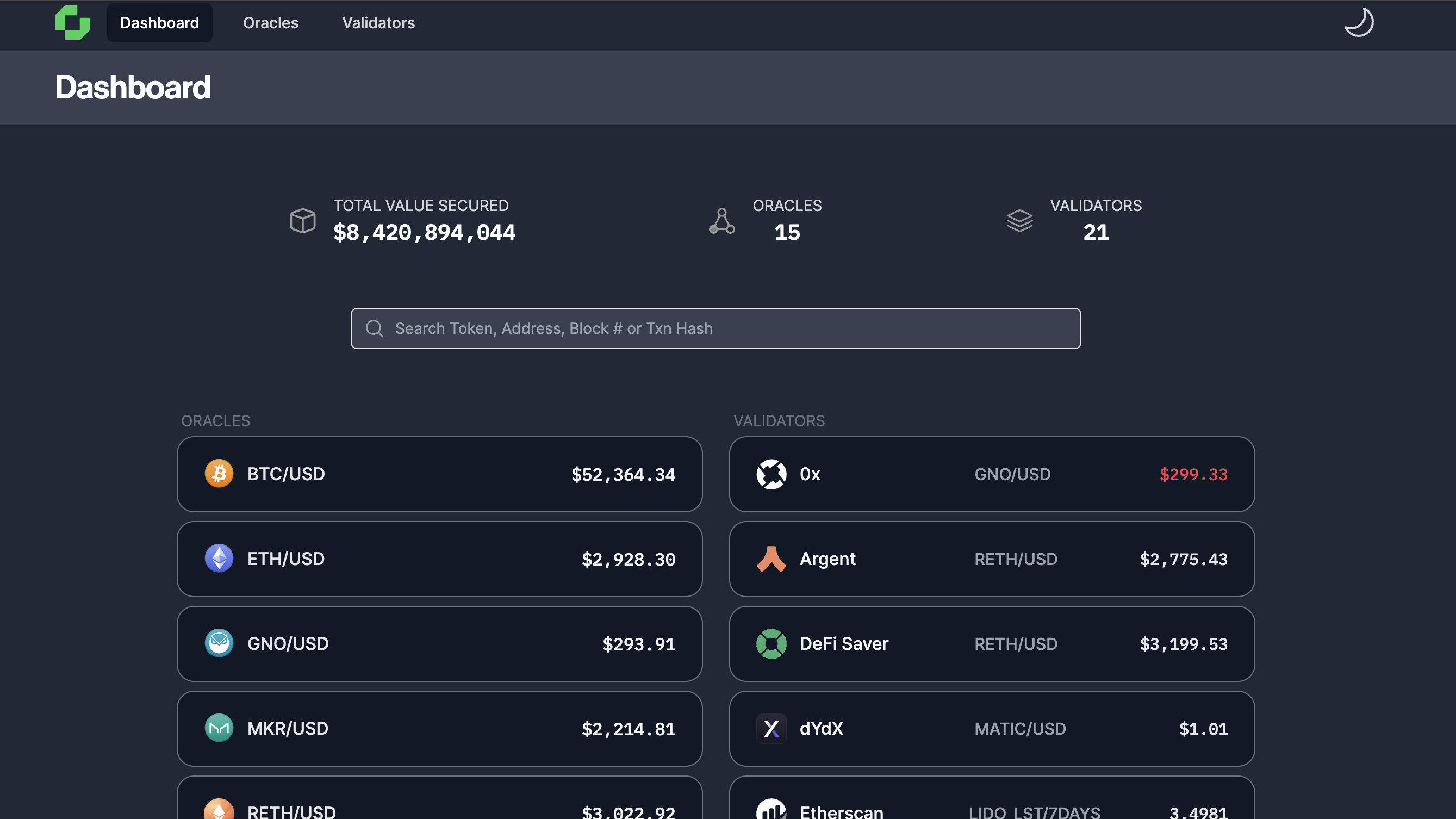The height and width of the screenshot is (819, 1456).
Task: Open the RETH/USD oracle card
Action: [x=439, y=805]
